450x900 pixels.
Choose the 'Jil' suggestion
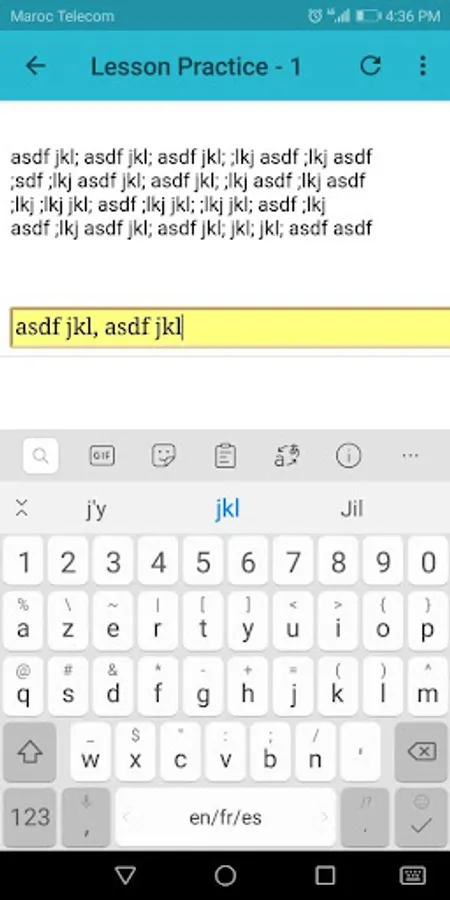click(x=351, y=509)
